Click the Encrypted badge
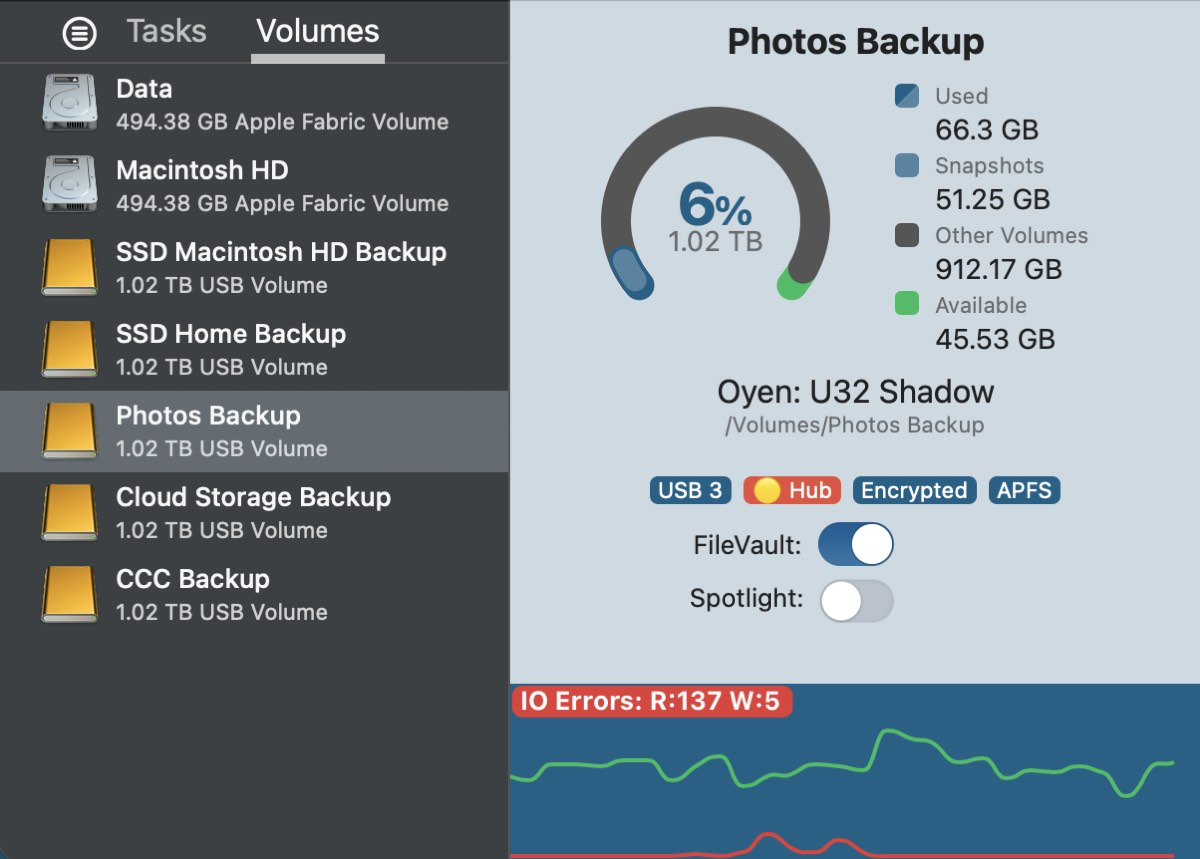The image size is (1200, 859). click(914, 490)
